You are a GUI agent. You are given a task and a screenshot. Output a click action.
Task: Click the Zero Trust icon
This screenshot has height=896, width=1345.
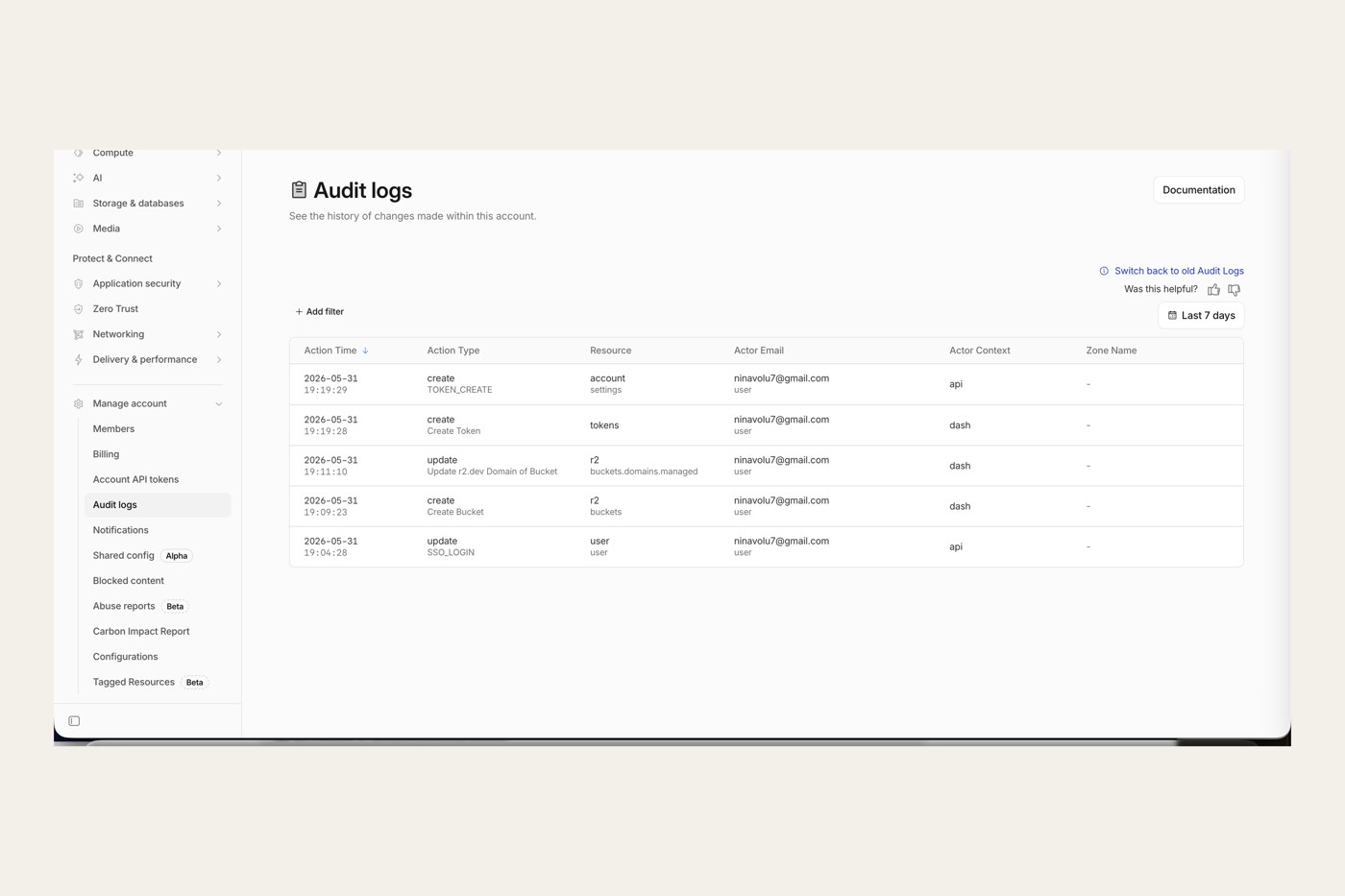click(x=79, y=309)
